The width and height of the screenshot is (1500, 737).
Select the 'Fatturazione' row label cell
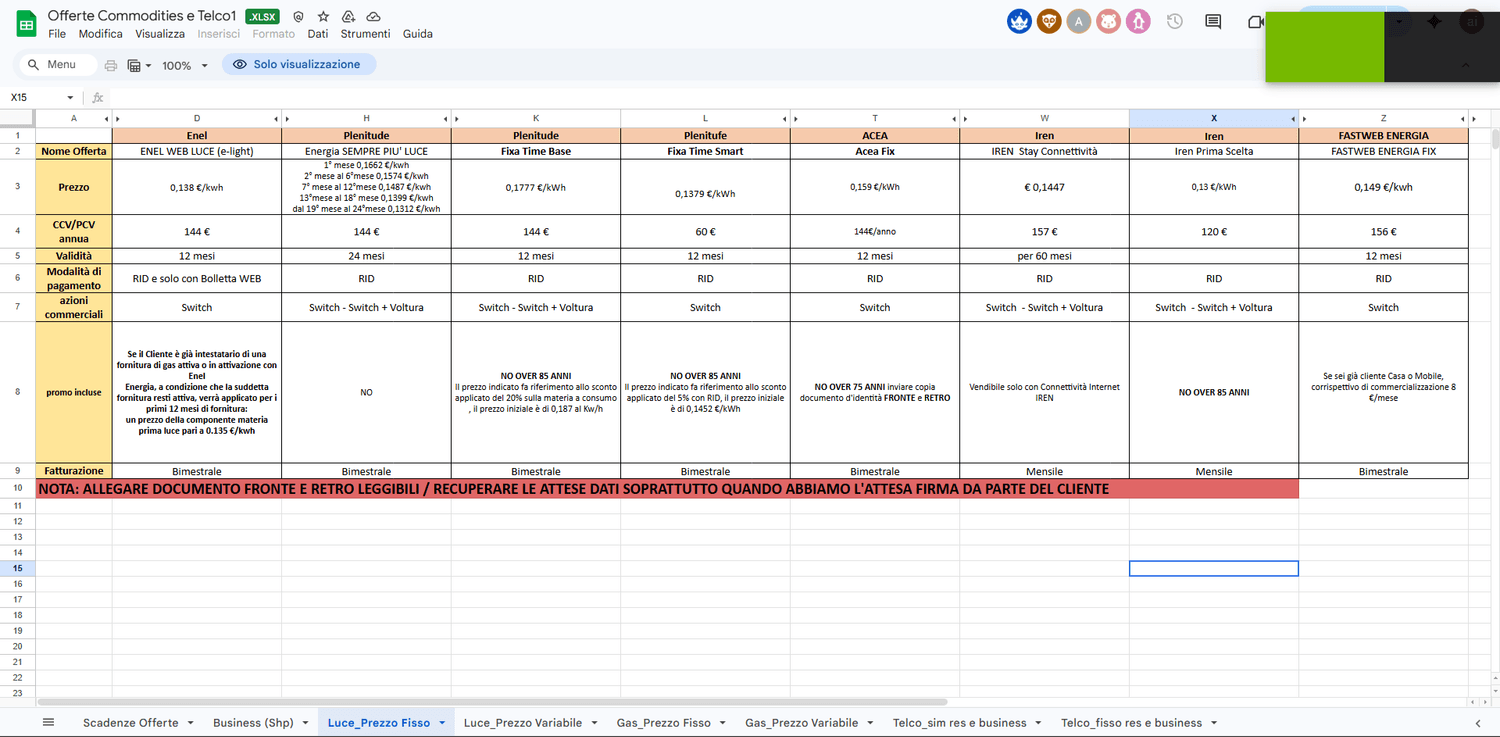74,471
